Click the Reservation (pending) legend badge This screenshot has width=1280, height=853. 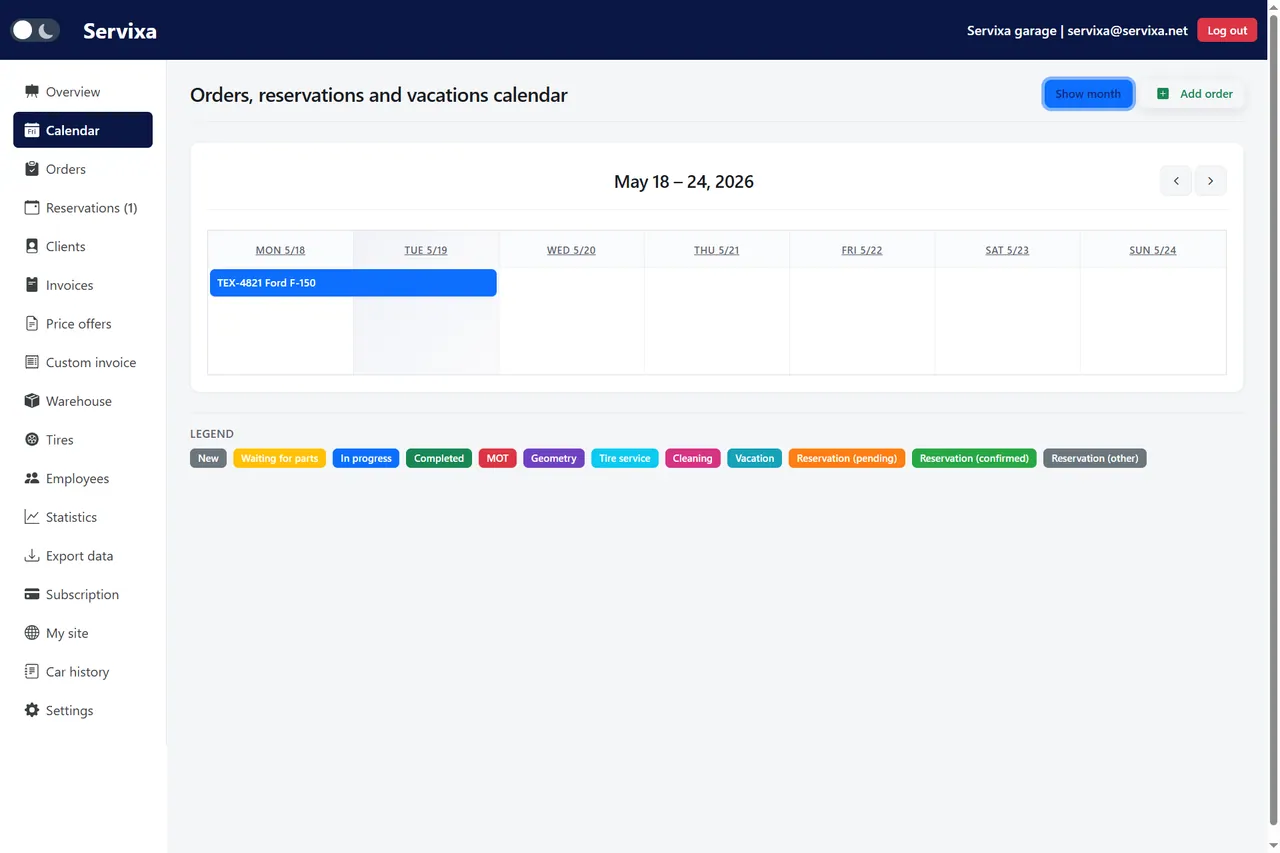[x=847, y=458]
